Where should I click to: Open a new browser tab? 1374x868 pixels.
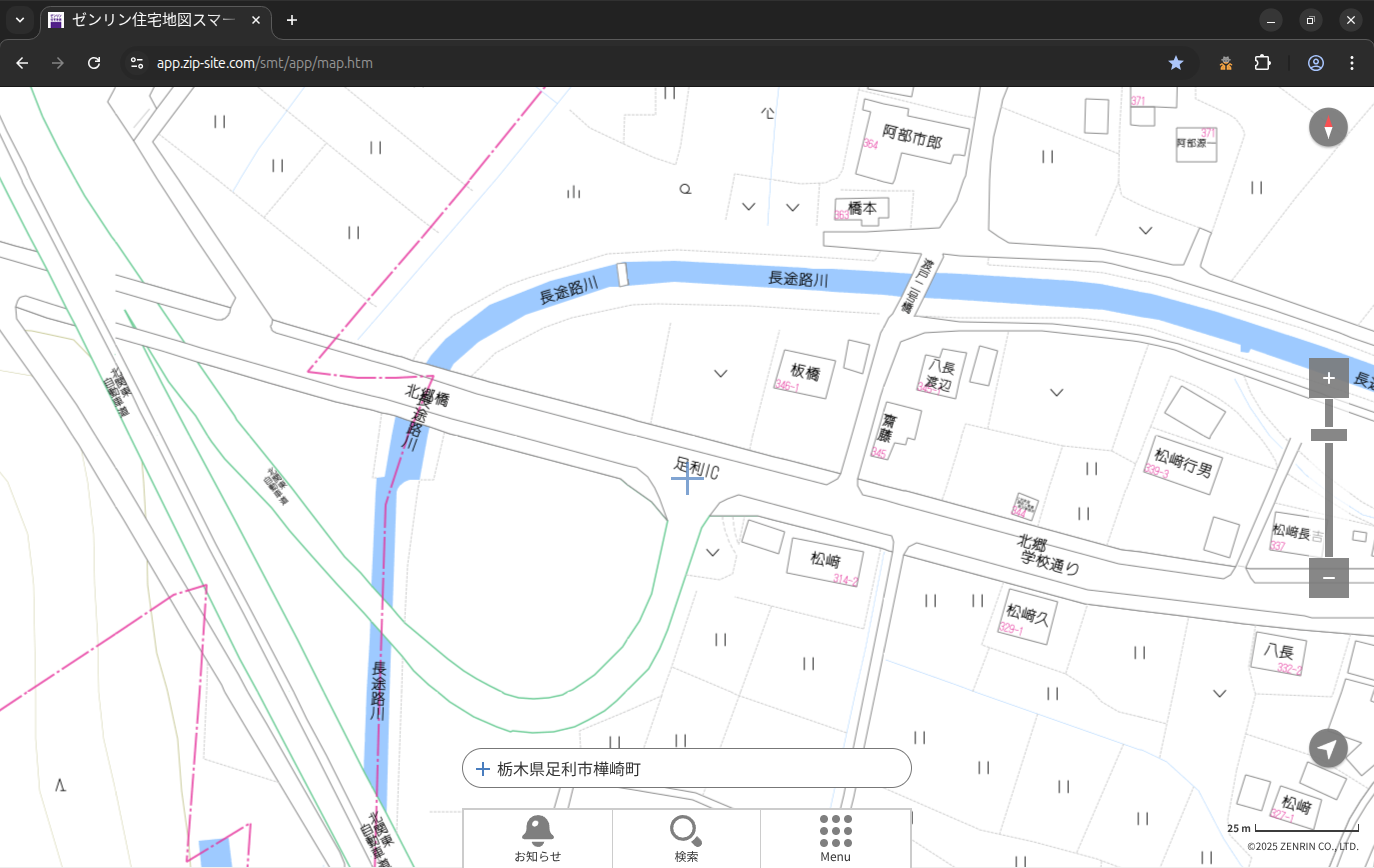click(x=292, y=20)
